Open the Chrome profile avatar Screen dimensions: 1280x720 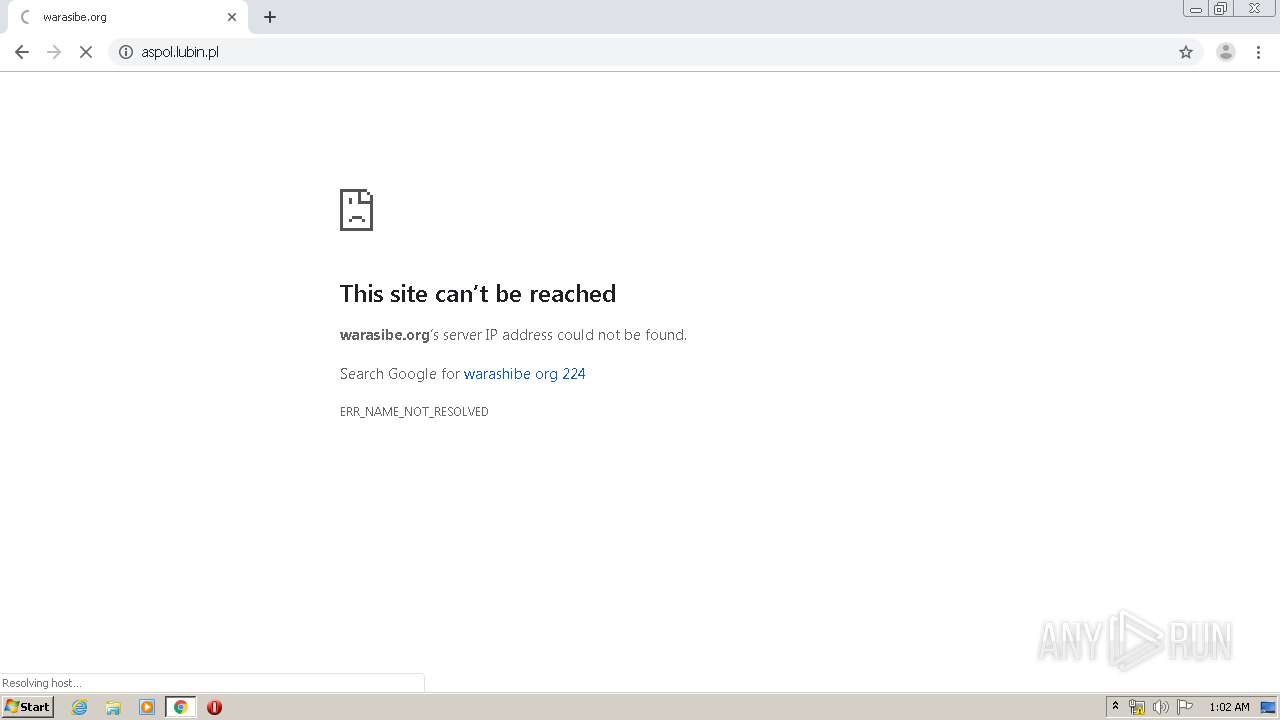(1225, 52)
